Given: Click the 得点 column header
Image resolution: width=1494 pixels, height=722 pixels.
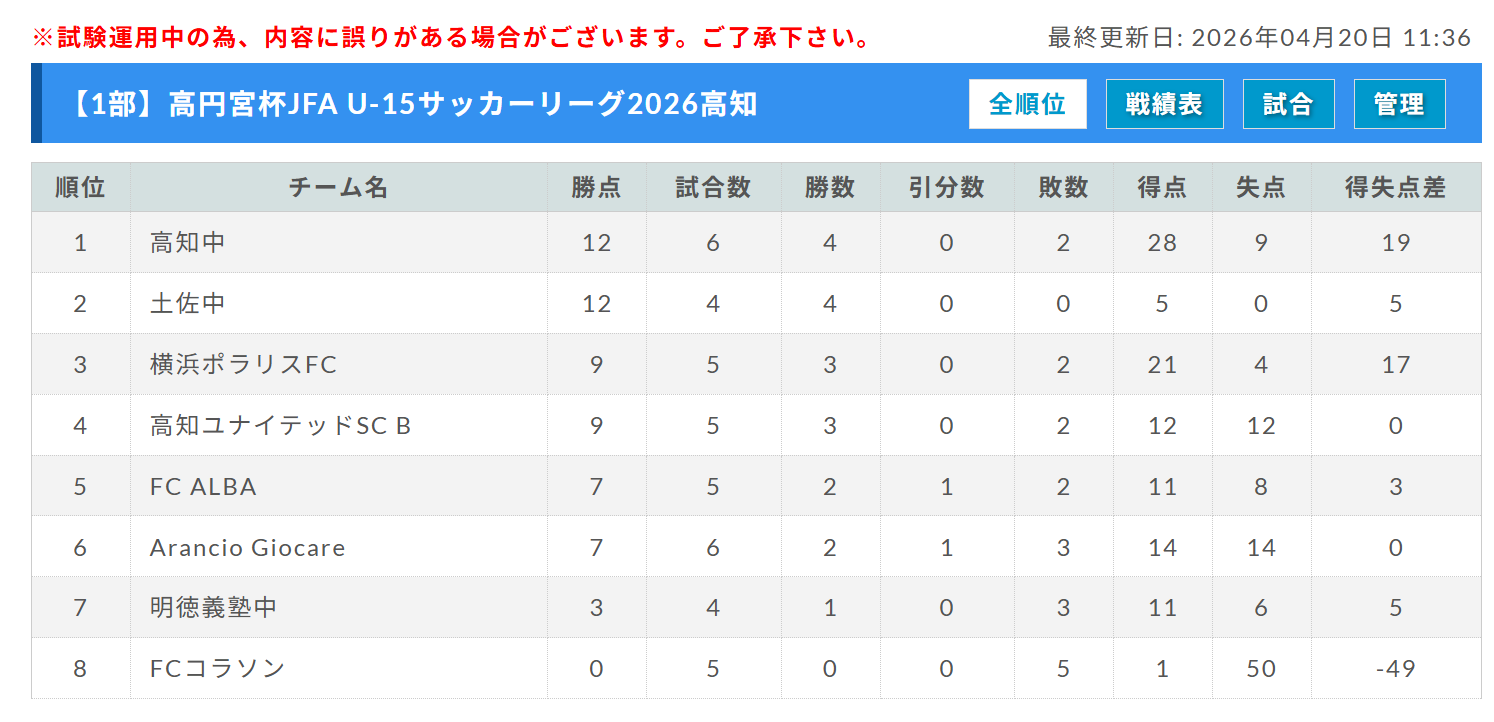Looking at the screenshot, I should pos(1162,187).
